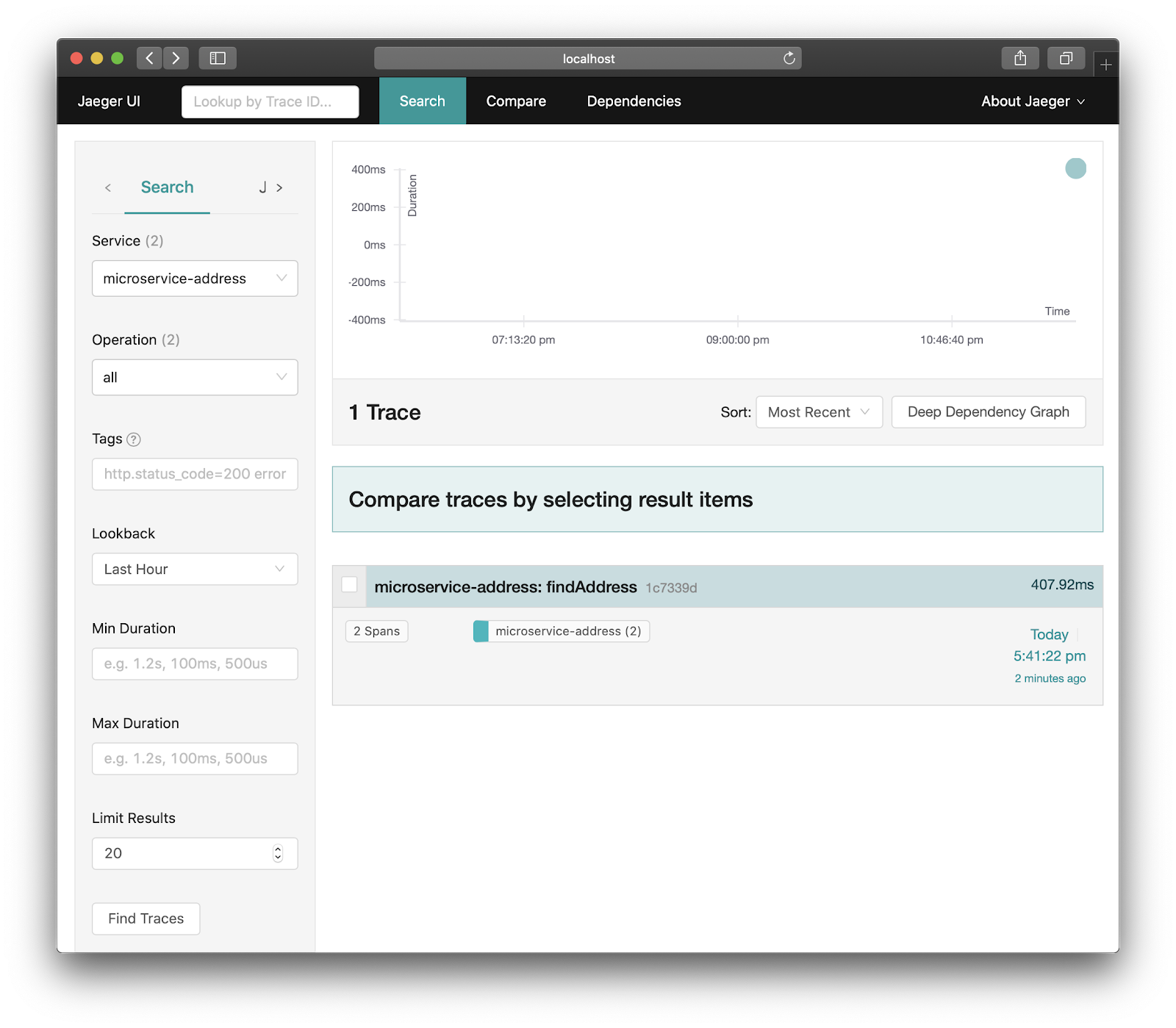Focus the Min Duration field
The width and height of the screenshot is (1176, 1028).
[195, 664]
